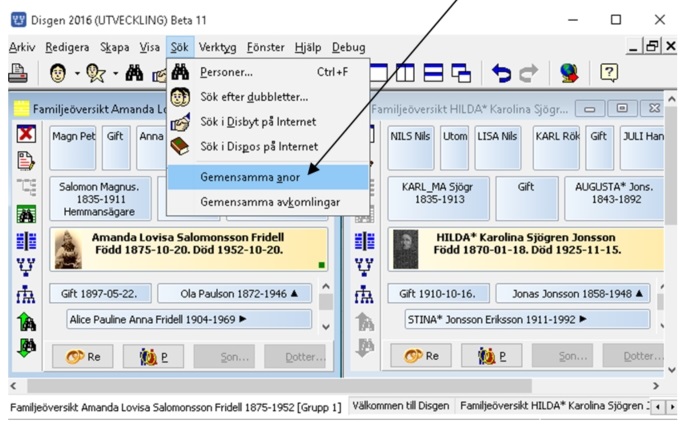Viewport: 691px width, 433px height.
Task: Select Gemensamma avkomlingar menu entry
Action: coord(268,202)
